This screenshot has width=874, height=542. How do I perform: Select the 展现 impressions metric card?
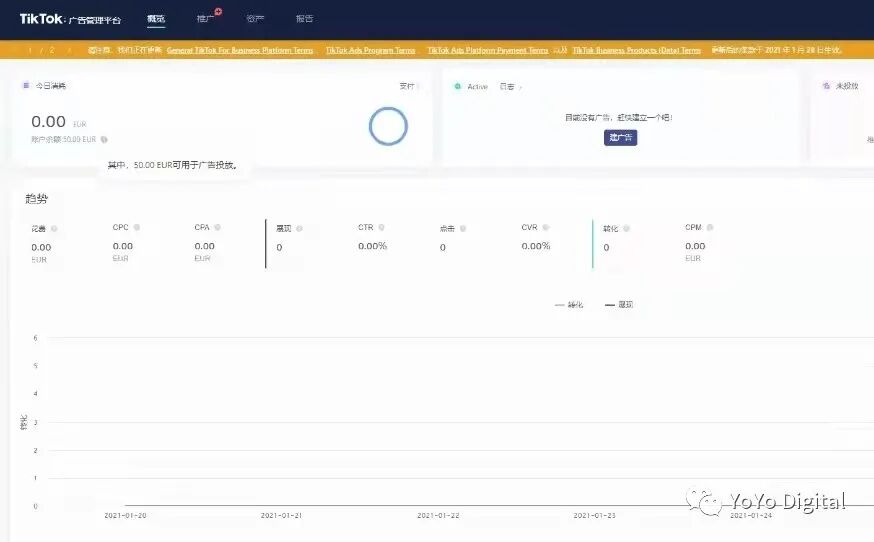coord(307,243)
